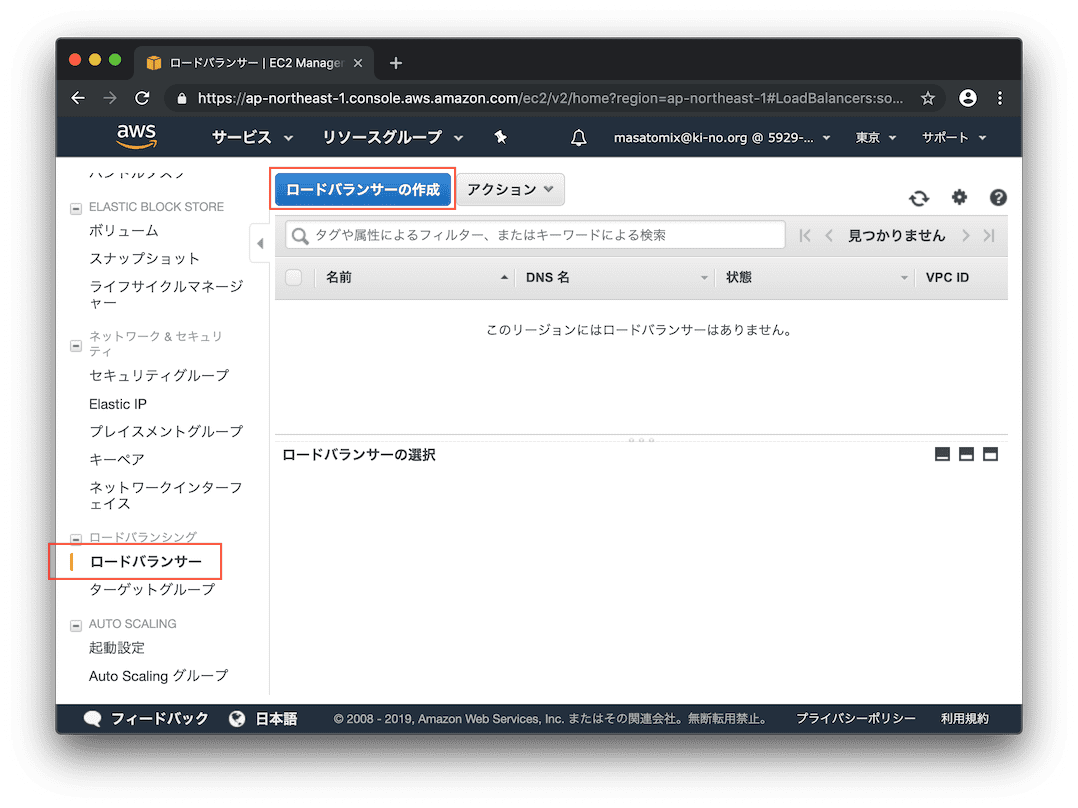Click the language globe icon in footer
The width and height of the screenshot is (1078, 808).
click(x=237, y=719)
